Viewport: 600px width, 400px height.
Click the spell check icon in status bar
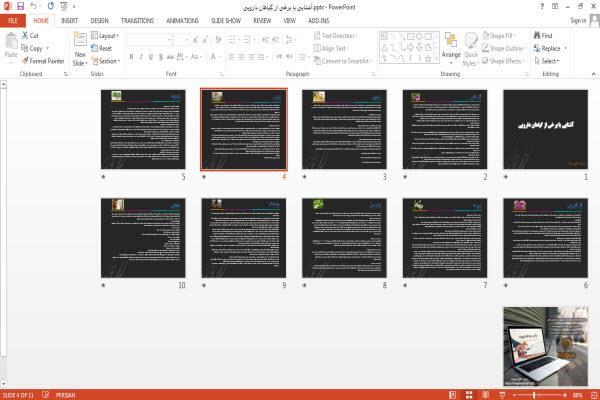(x=46, y=395)
